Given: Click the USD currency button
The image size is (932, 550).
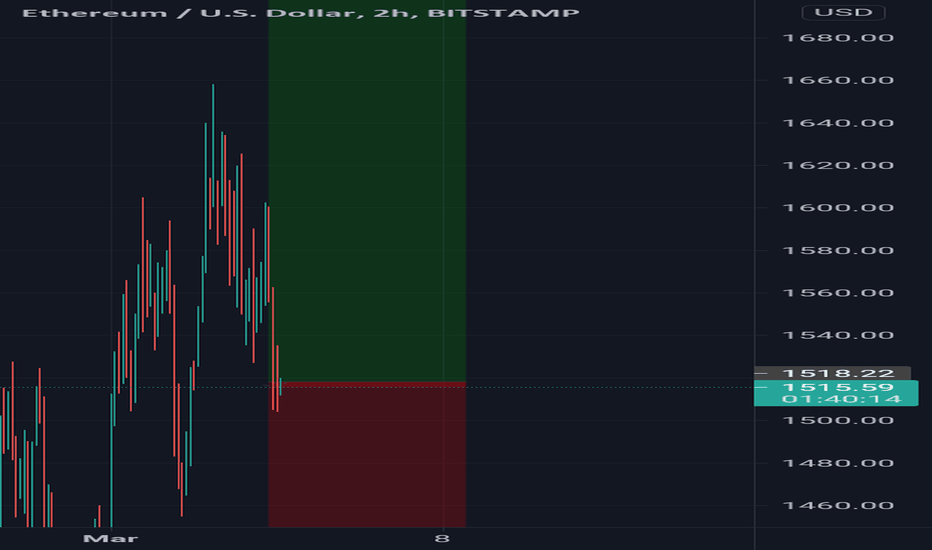Looking at the screenshot, I should pos(843,12).
